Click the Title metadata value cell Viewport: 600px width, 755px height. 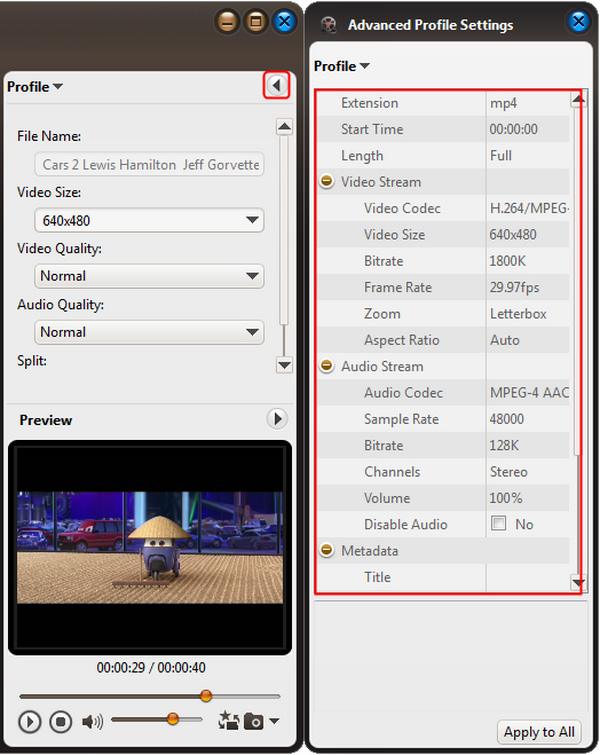tap(527, 577)
